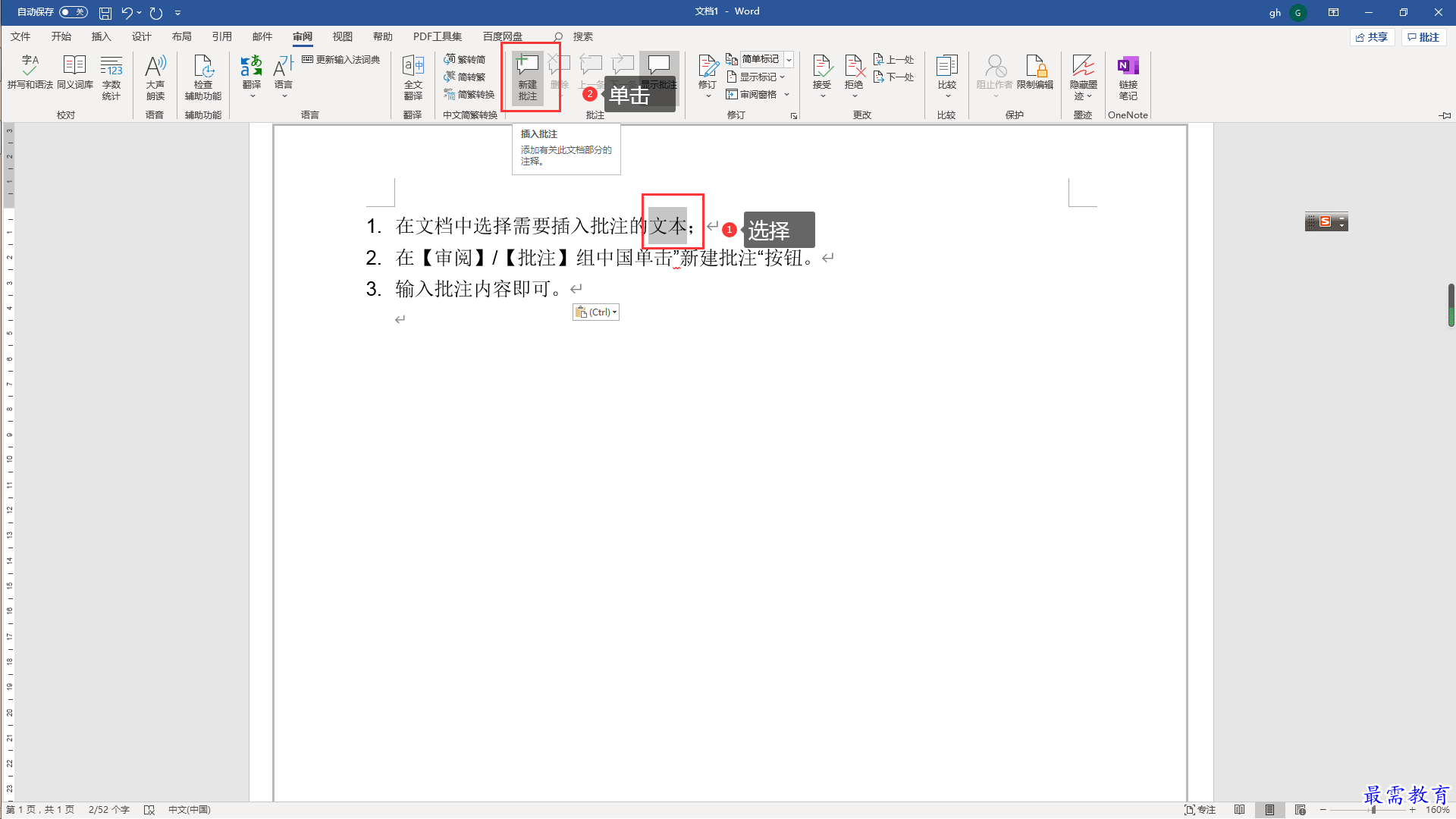Click Full Text Translation (全文翻译)

(413, 77)
